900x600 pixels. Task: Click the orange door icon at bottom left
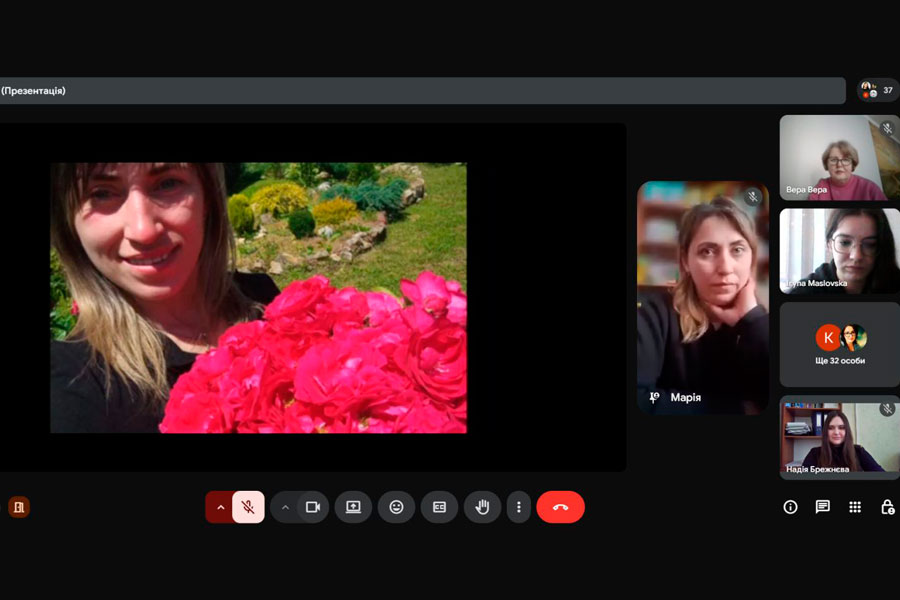[19, 507]
